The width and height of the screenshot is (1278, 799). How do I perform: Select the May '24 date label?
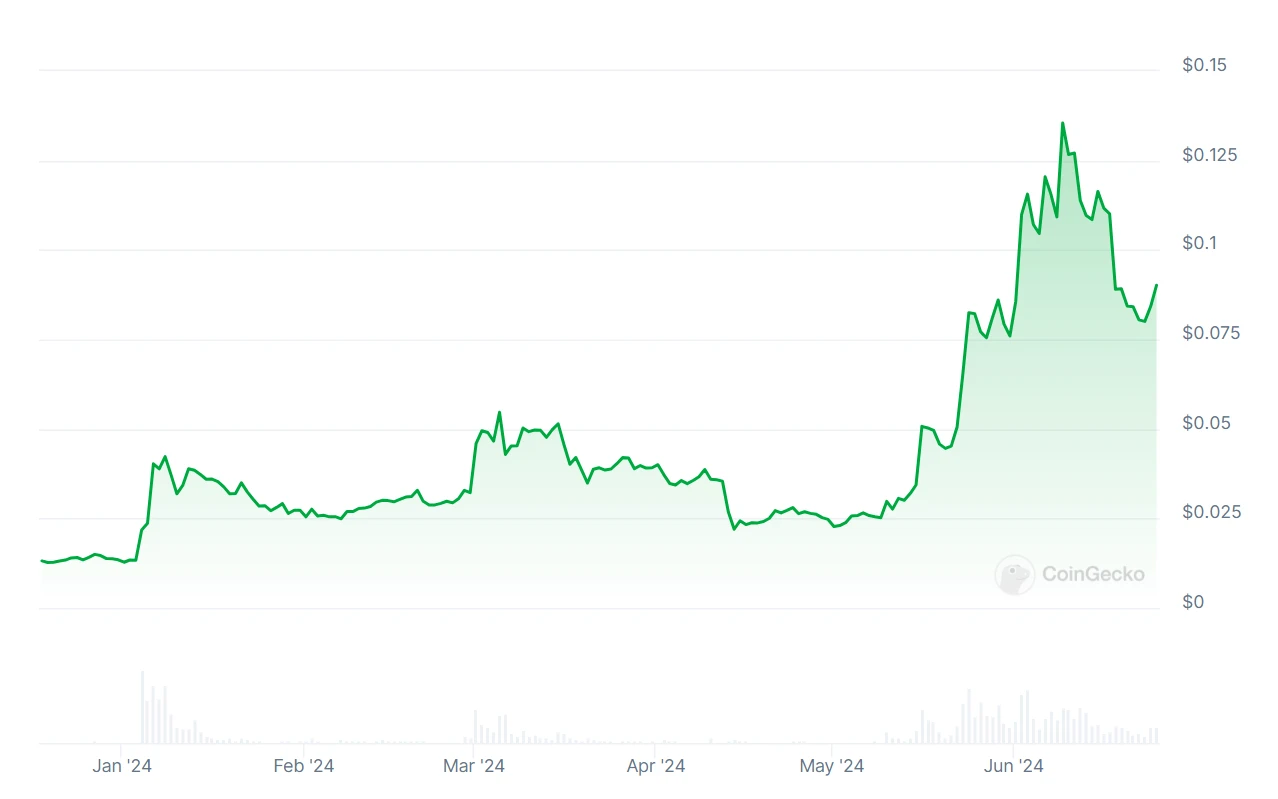(832, 767)
